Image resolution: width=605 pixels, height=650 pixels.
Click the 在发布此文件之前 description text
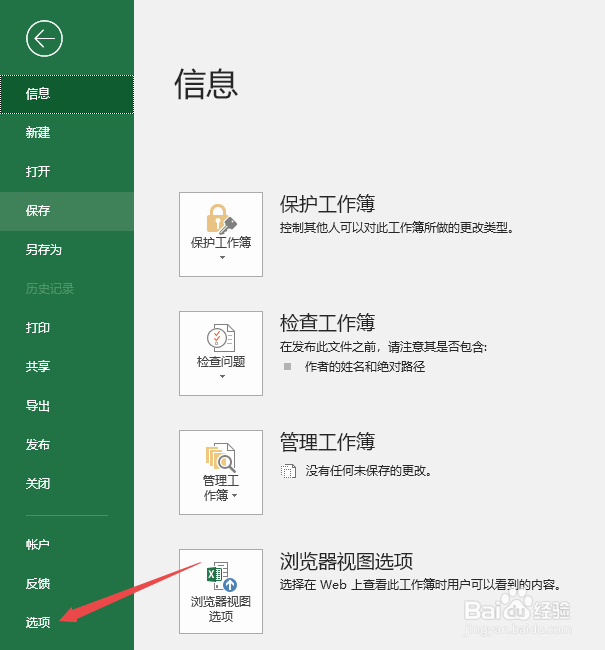click(x=383, y=347)
